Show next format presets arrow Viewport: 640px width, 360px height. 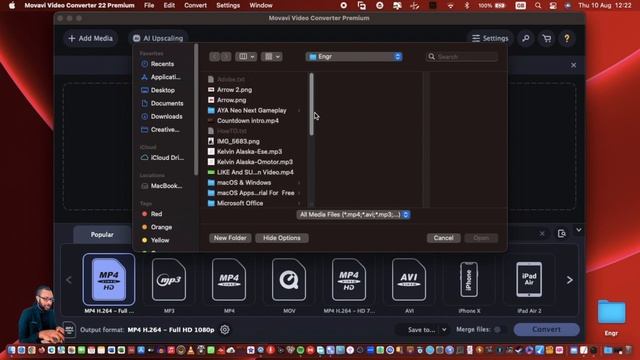point(569,280)
